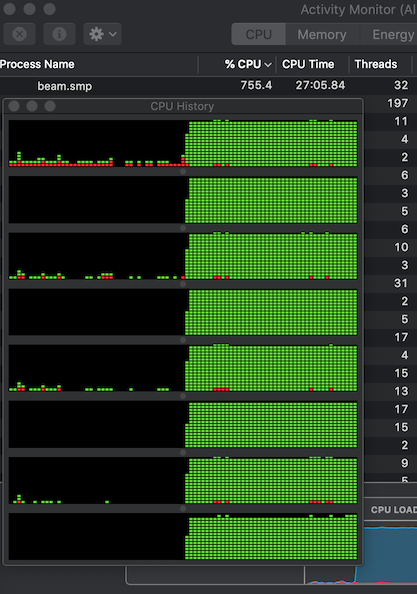
Task: Sort by CPU Time column
Action: pyautogui.click(x=308, y=64)
